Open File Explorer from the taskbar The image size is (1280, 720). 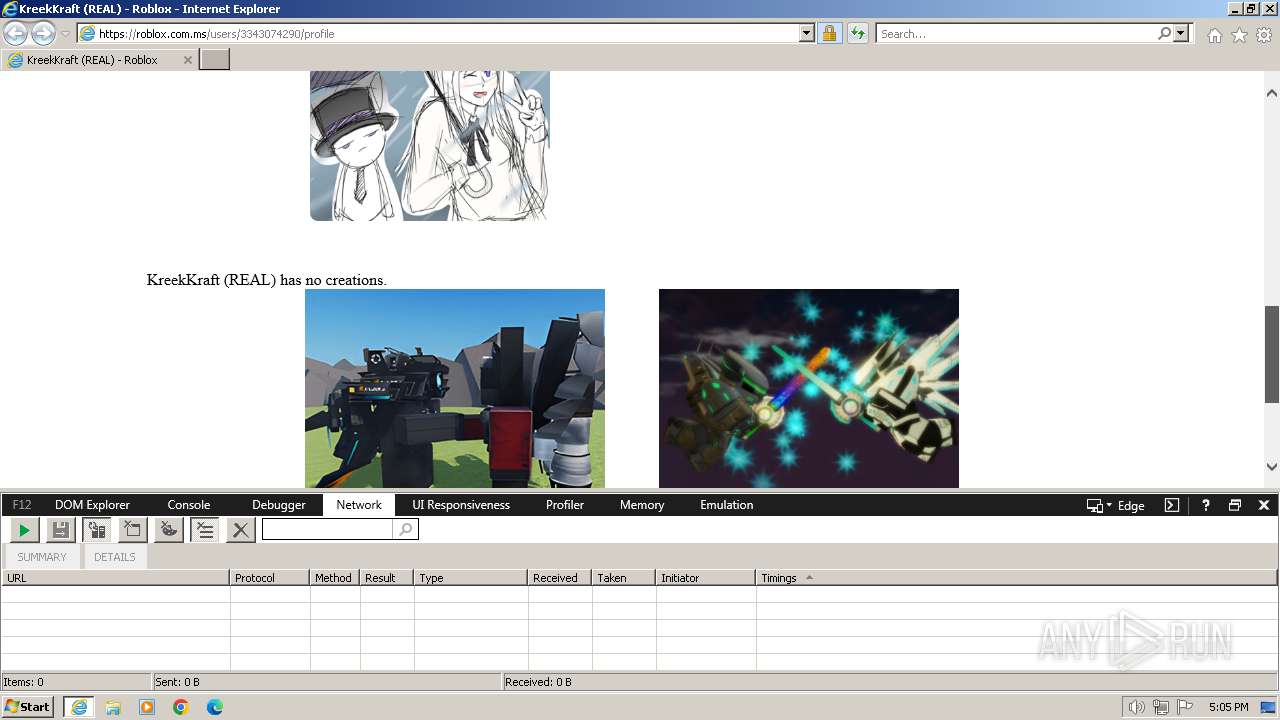(x=113, y=707)
